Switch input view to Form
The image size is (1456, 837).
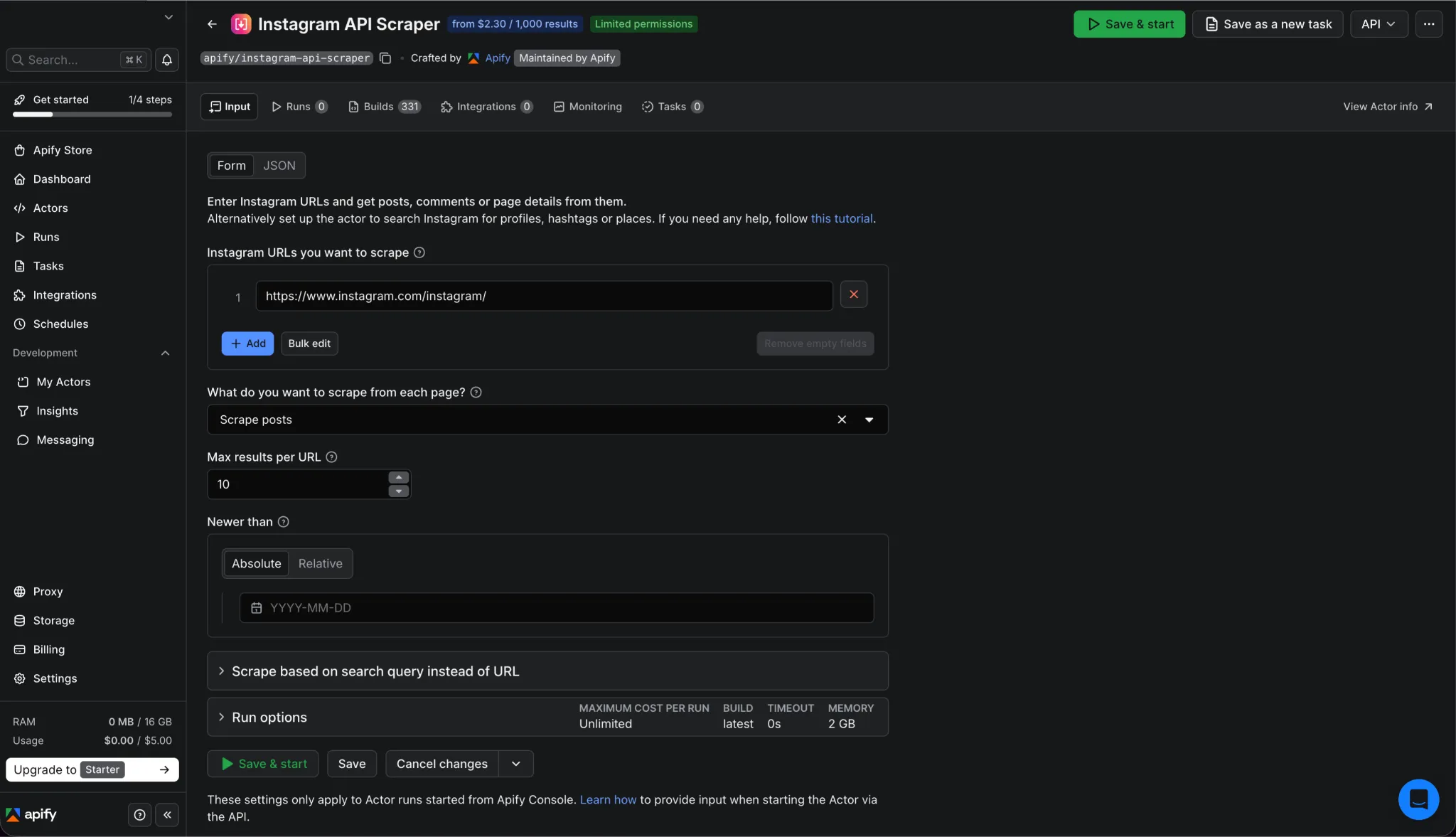[x=232, y=166]
